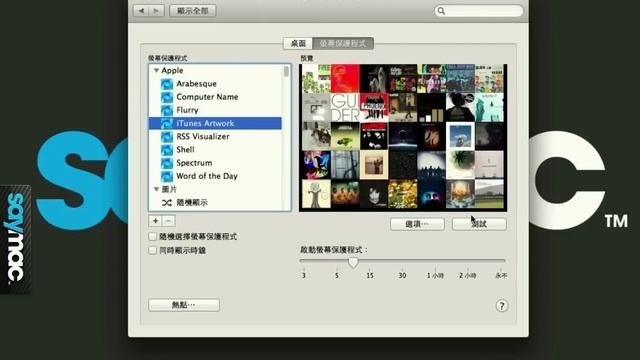Click the Word of the Day icon
640x360 pixels.
click(167, 176)
